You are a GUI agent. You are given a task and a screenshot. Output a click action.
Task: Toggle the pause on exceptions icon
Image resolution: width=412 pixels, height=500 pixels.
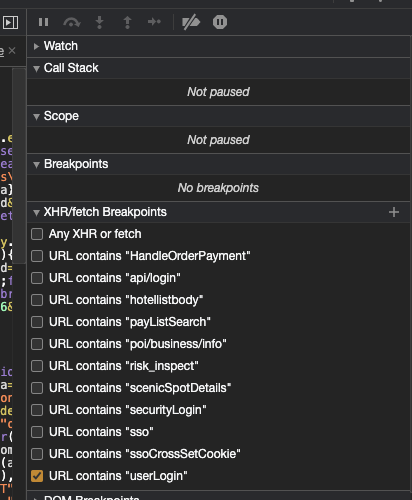click(220, 22)
